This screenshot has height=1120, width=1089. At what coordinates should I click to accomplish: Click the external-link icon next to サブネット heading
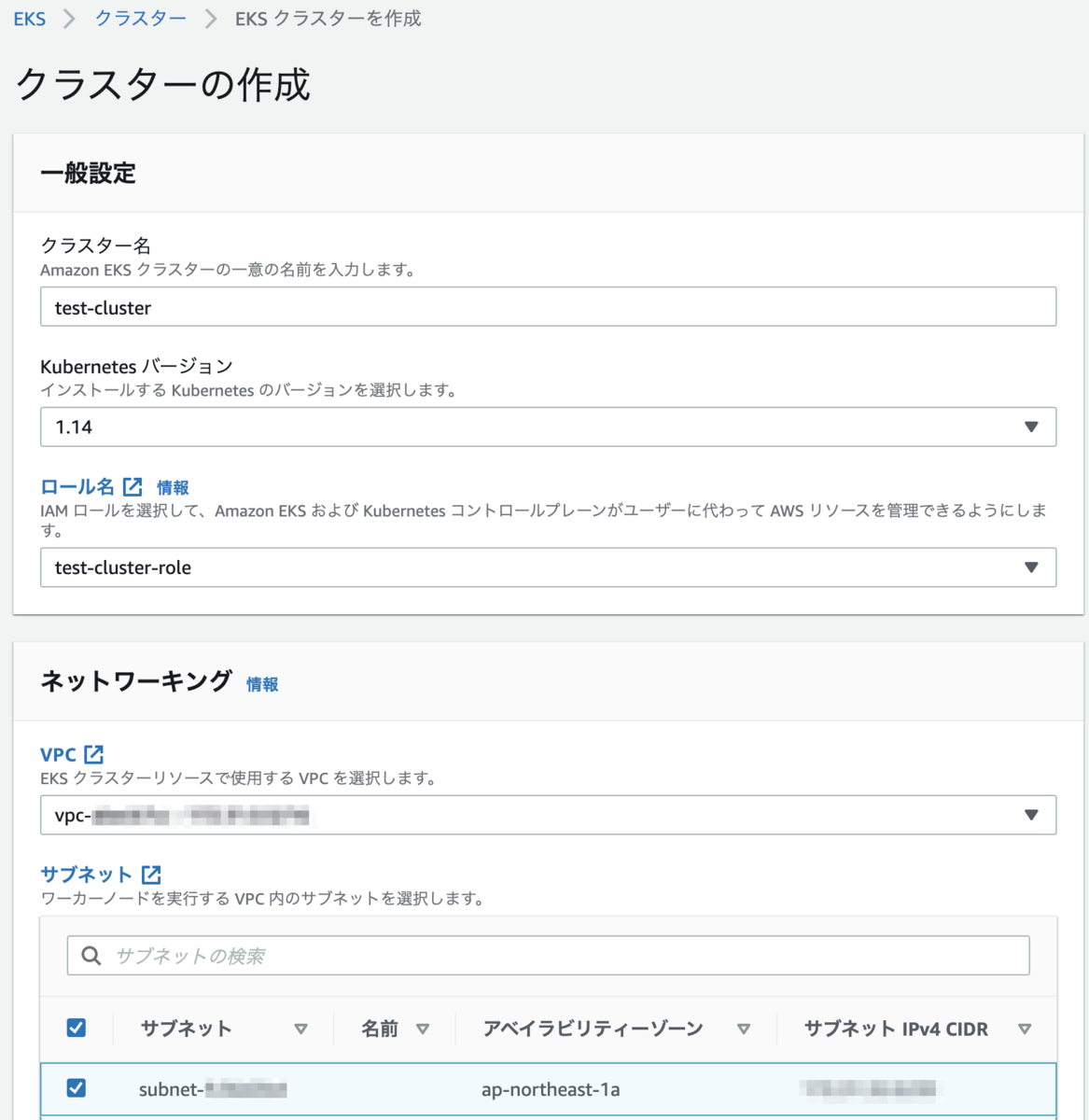151,875
